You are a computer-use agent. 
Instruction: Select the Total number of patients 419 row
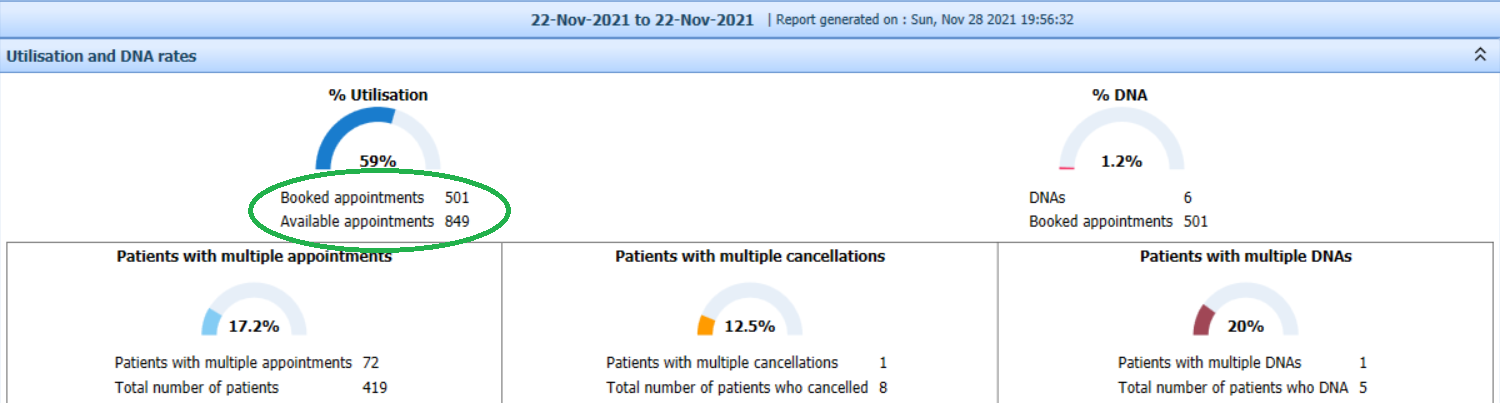[x=251, y=387]
